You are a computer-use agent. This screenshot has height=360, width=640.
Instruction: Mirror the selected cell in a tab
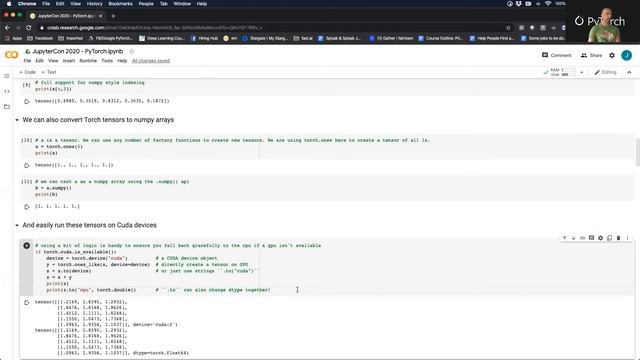coord(609,238)
